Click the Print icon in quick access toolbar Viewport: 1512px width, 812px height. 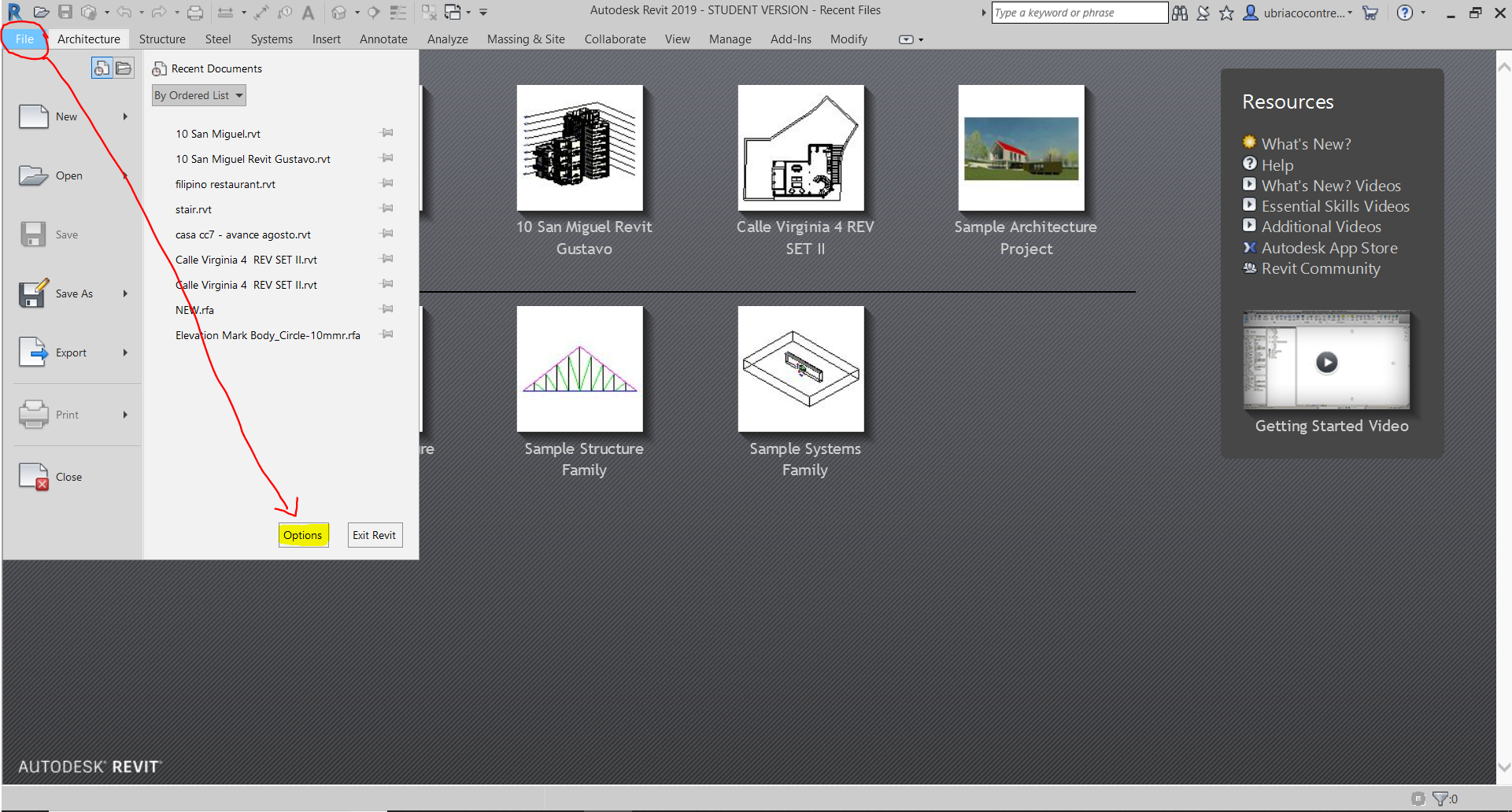(195, 13)
